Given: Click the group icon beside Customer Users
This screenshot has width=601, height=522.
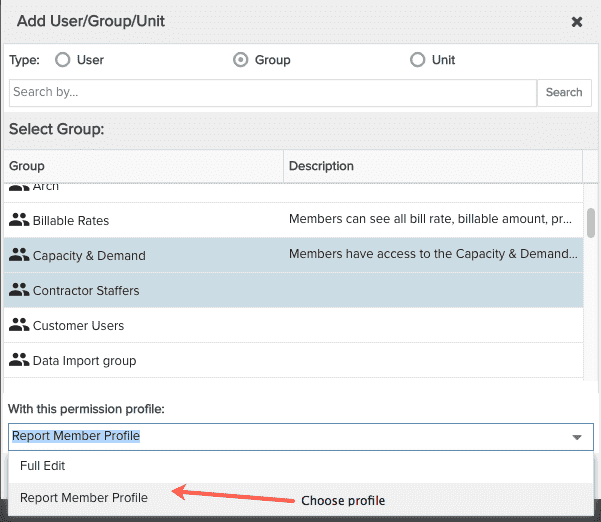Looking at the screenshot, I should coord(19,325).
